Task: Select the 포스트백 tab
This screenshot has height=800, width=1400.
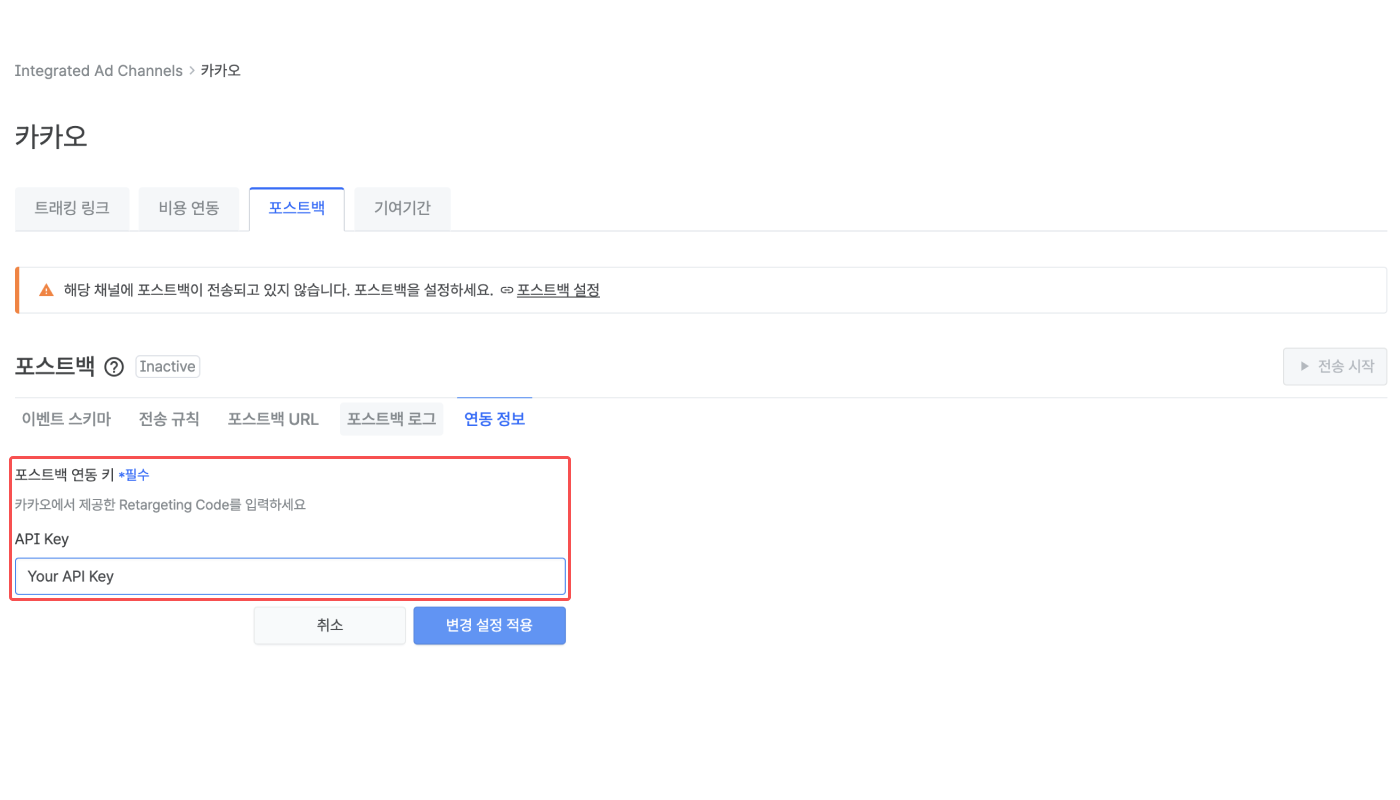Action: (x=297, y=208)
